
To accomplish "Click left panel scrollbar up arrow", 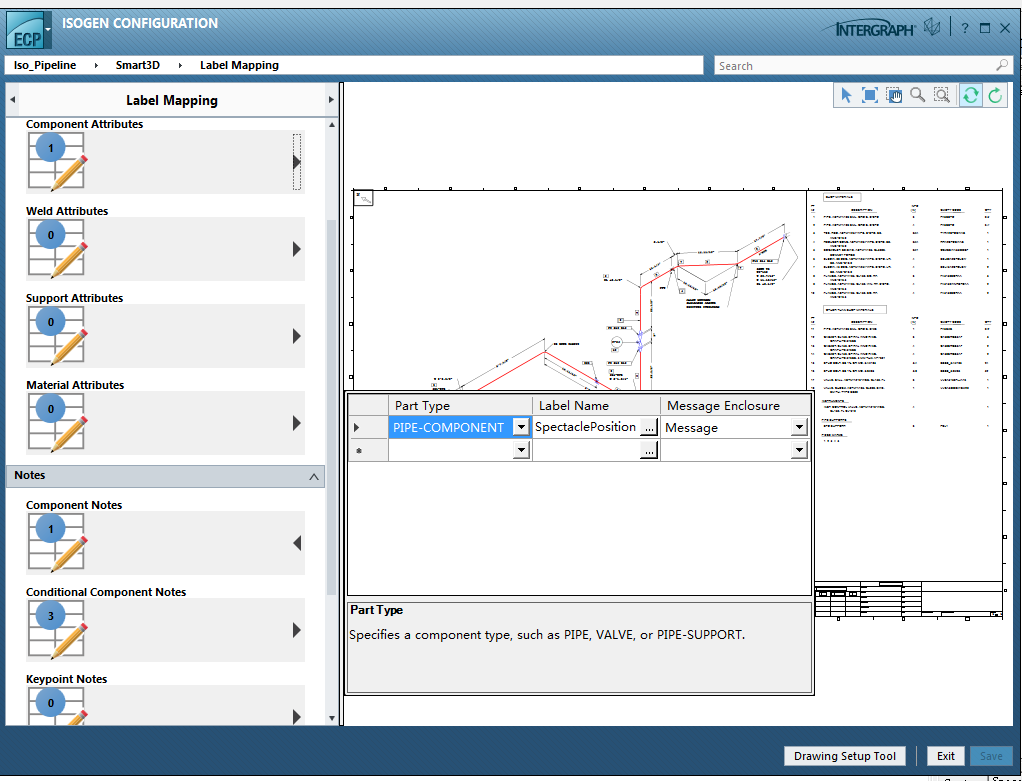I will click(332, 125).
